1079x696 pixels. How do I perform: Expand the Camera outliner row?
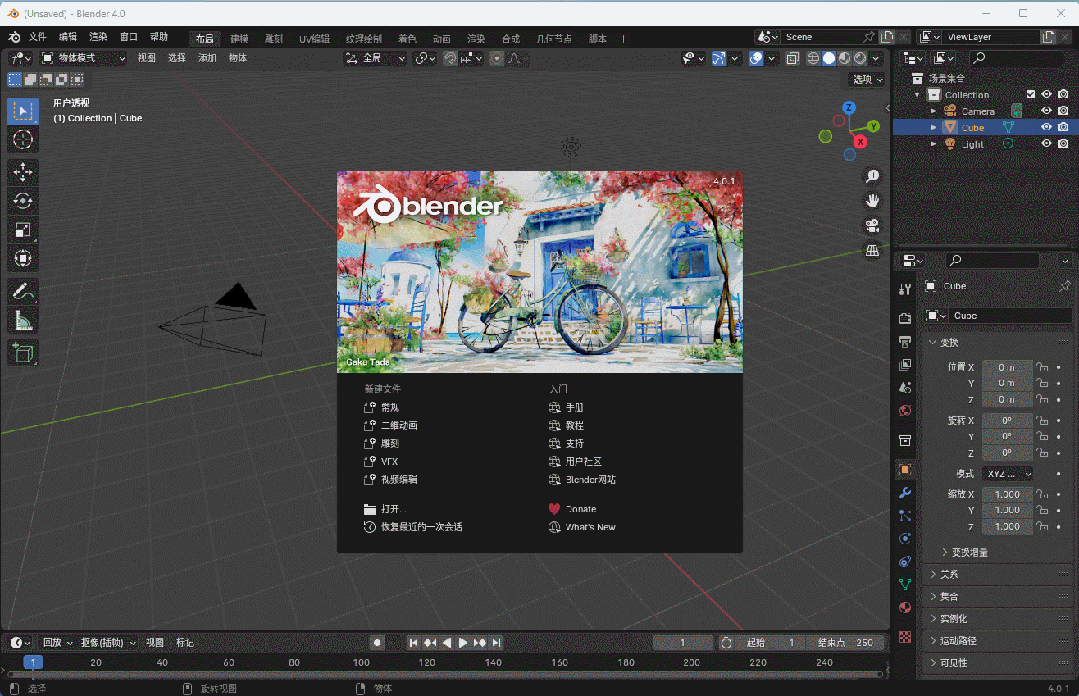point(933,111)
